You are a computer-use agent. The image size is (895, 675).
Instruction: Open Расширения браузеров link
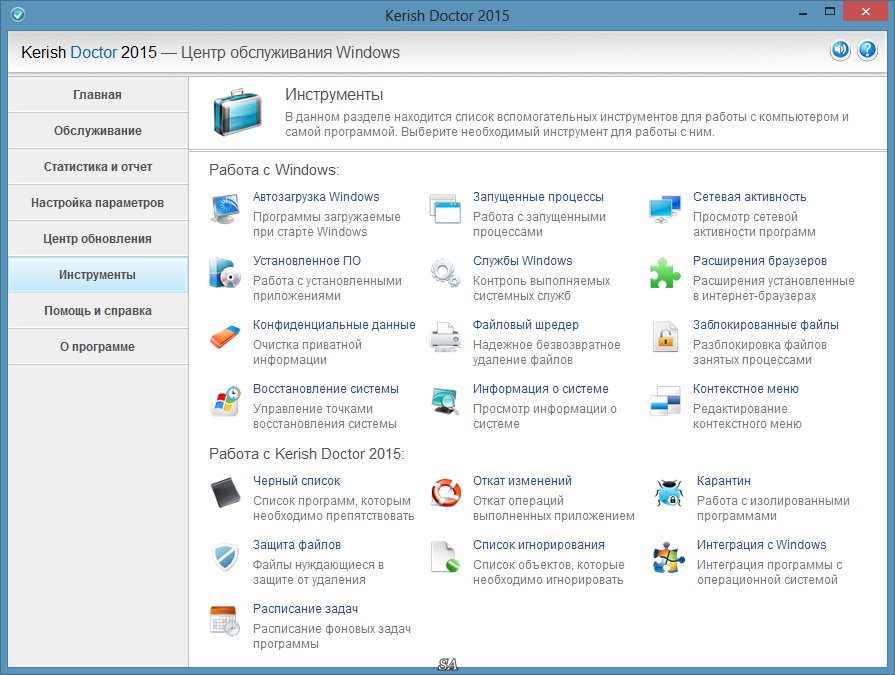[760, 261]
